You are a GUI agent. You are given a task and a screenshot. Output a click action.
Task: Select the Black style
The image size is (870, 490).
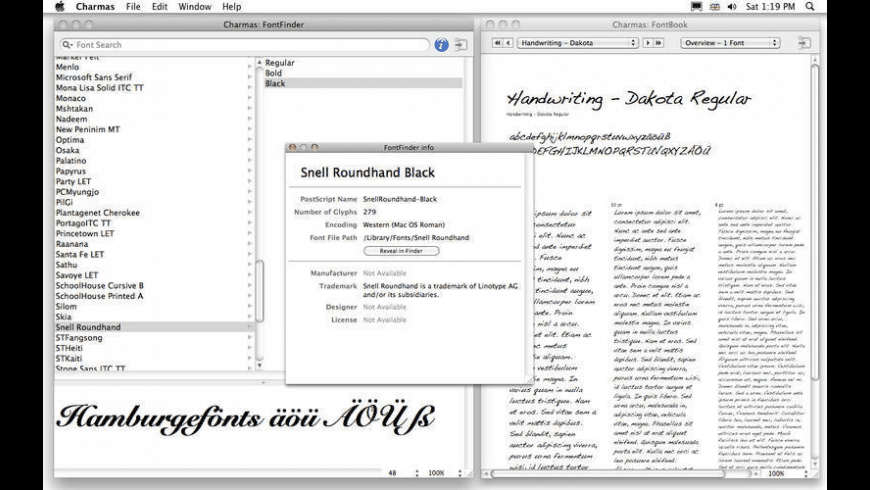(x=363, y=83)
